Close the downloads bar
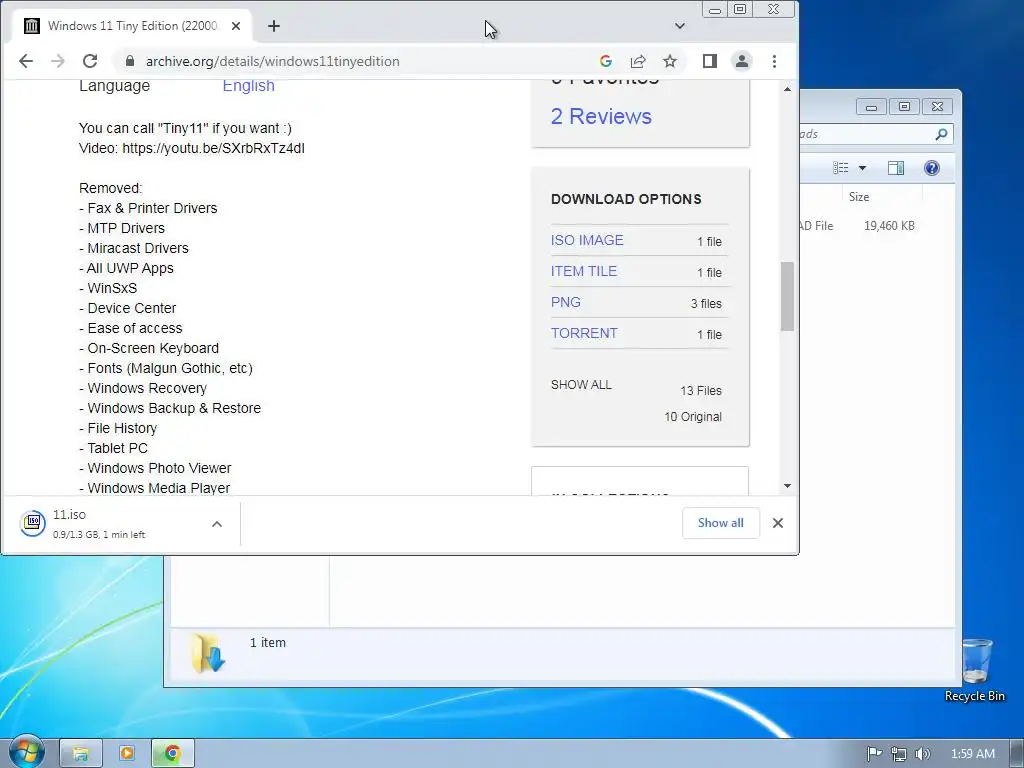This screenshot has width=1024, height=768. pyautogui.click(x=778, y=523)
